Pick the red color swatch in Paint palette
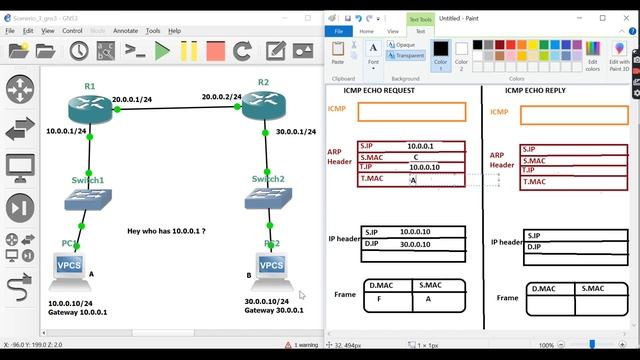 pyautogui.click(x=511, y=44)
